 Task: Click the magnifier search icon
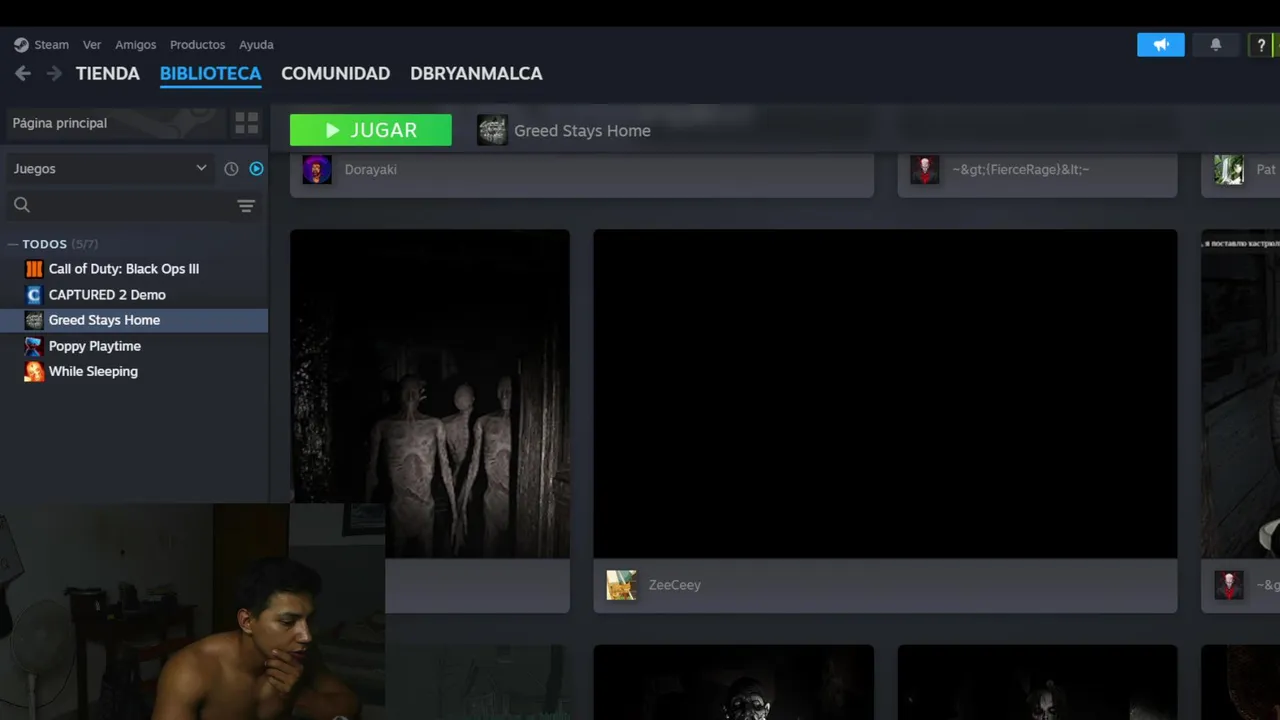(x=22, y=205)
